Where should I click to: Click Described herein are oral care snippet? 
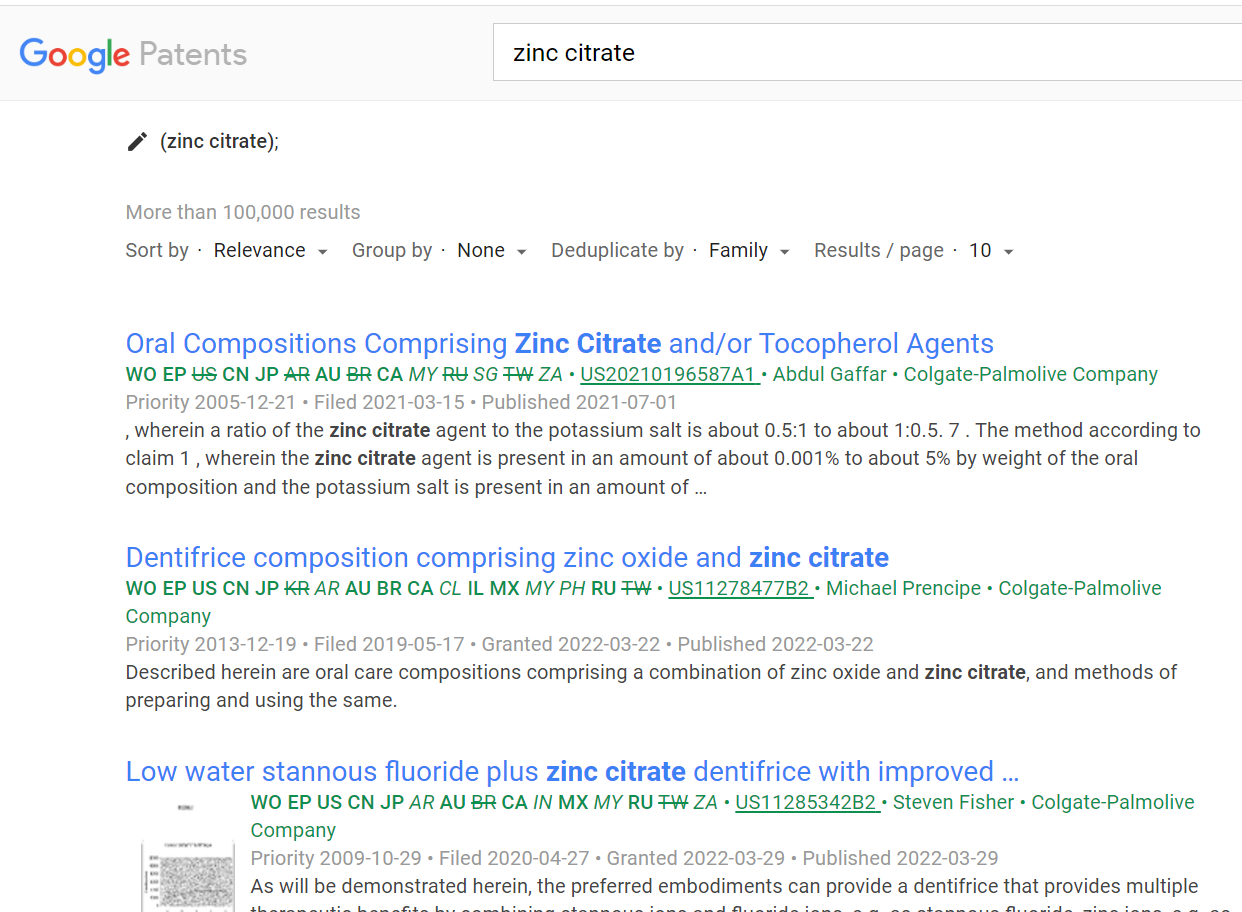click(x=651, y=687)
